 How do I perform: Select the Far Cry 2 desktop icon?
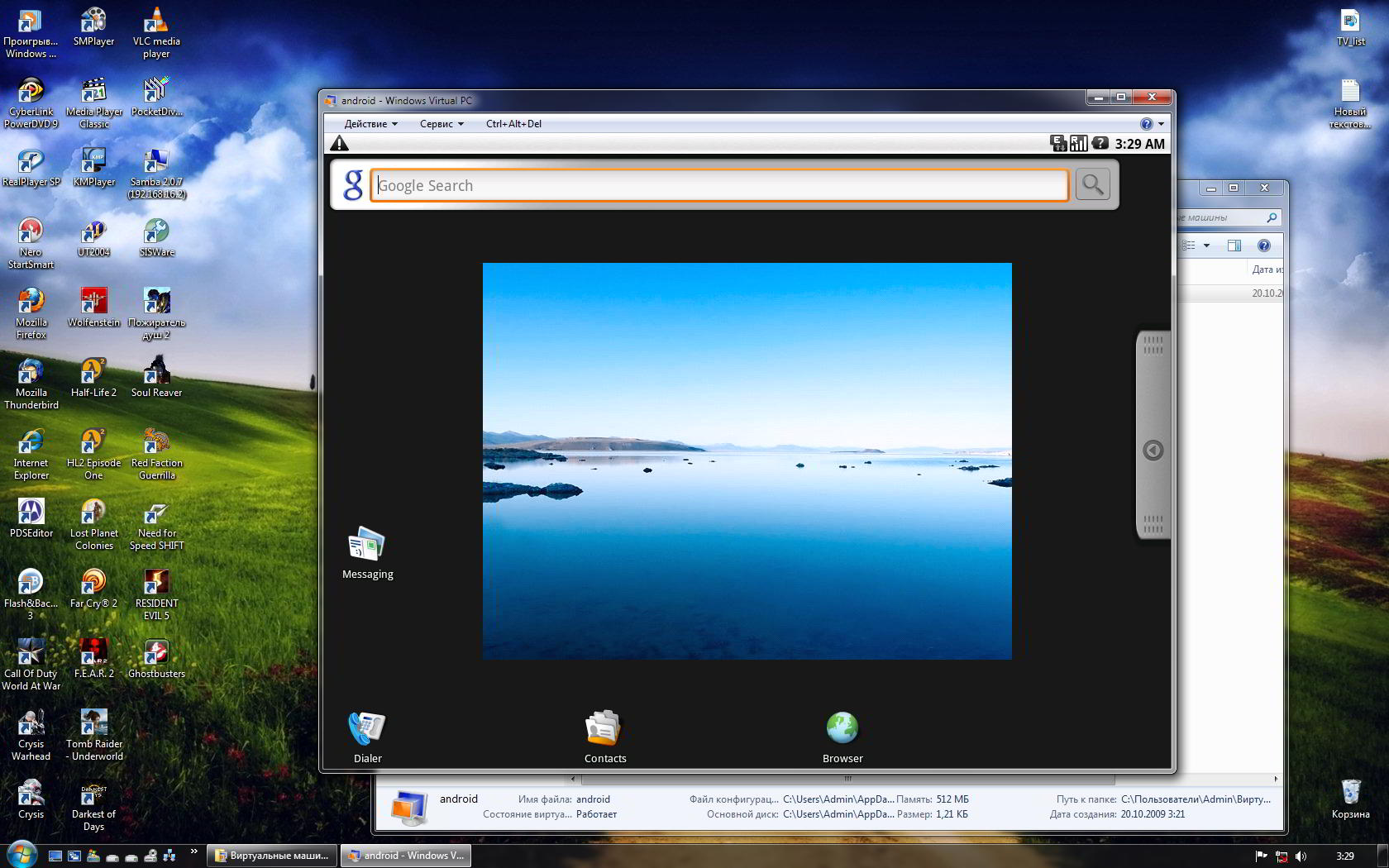click(93, 589)
